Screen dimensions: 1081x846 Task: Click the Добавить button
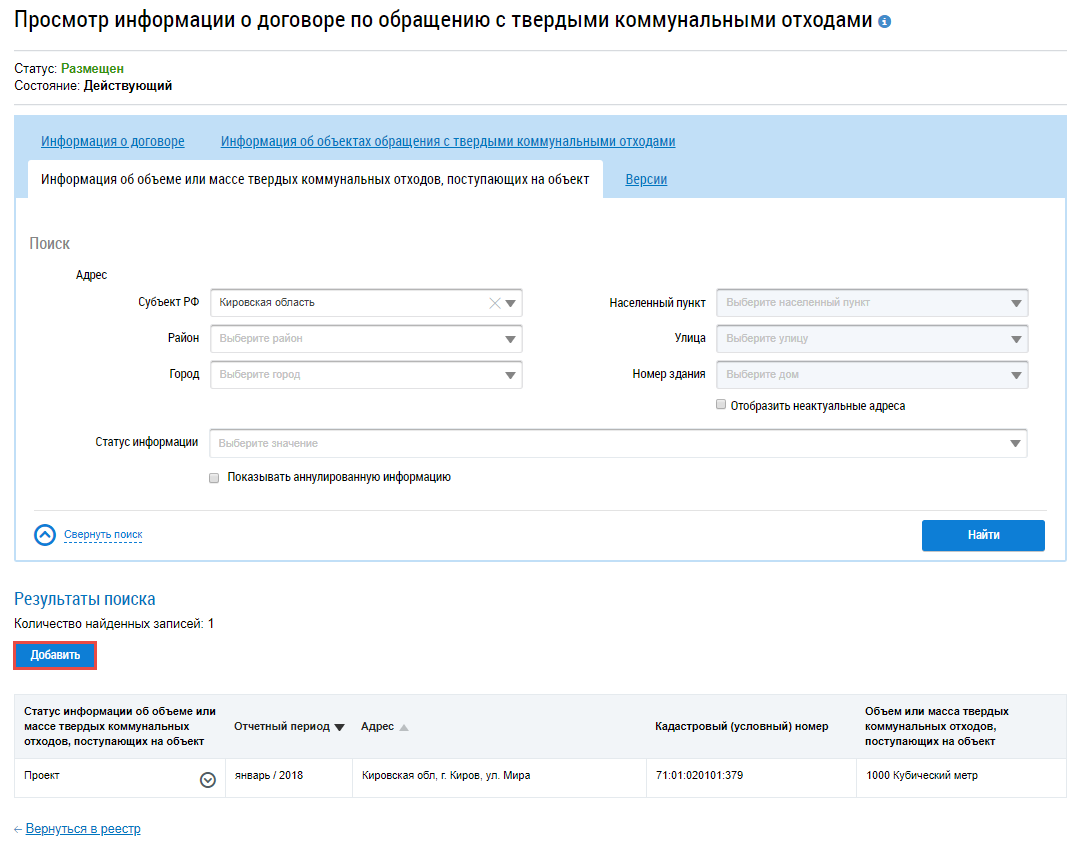click(x=55, y=655)
